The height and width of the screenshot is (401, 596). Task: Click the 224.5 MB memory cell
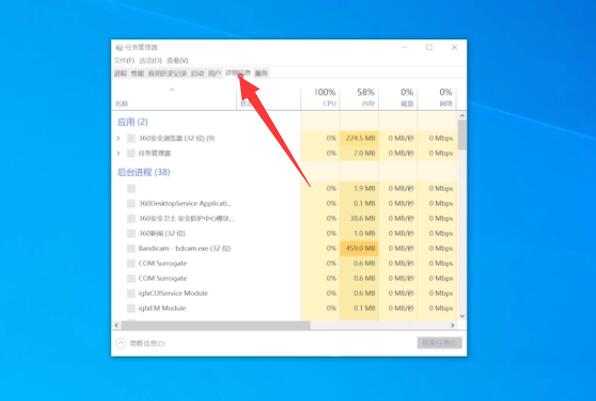pyautogui.click(x=359, y=138)
